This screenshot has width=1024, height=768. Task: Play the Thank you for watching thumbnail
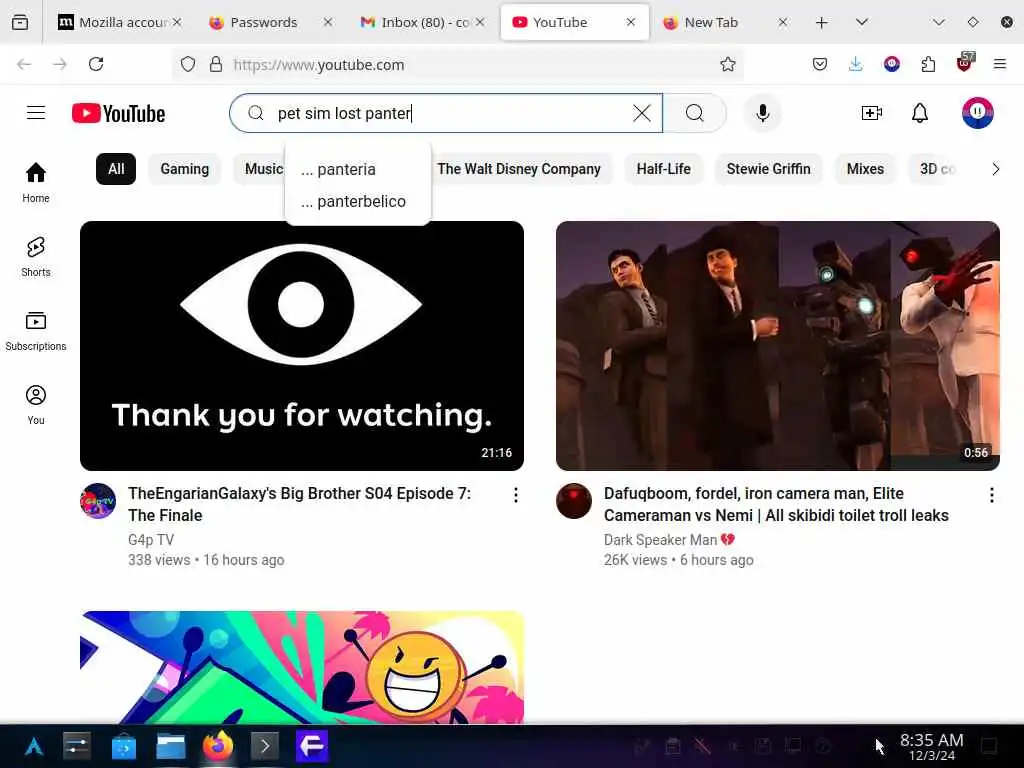[x=302, y=345]
